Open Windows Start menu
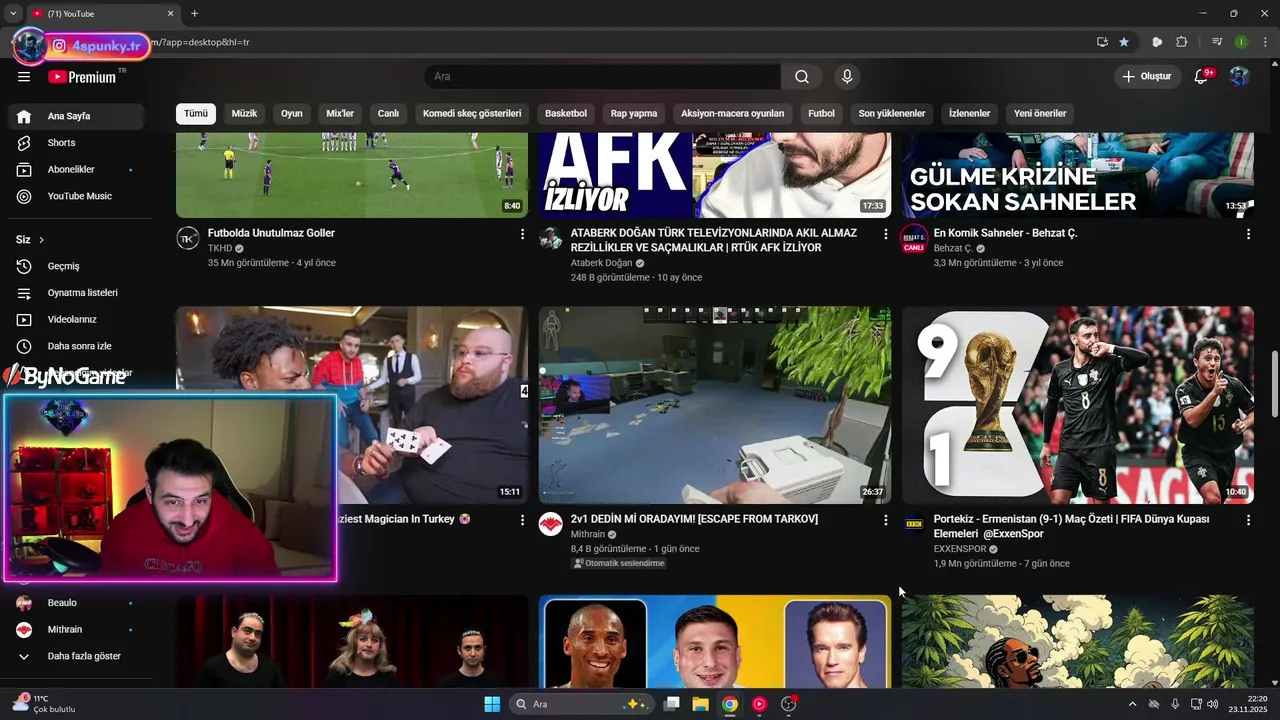Screen dimensions: 1280x720 [x=492, y=704]
